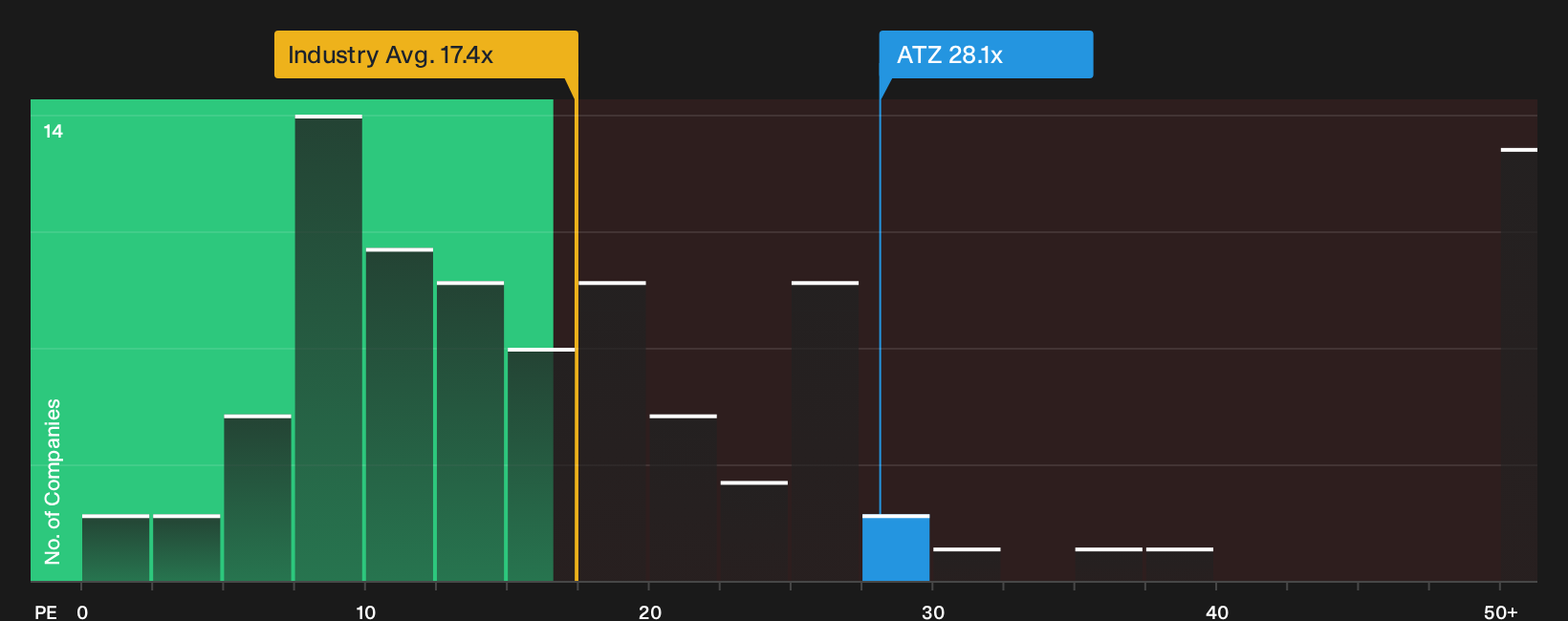Click the tallest bar near PE 10
1568x621 pixels.
[x=329, y=349]
